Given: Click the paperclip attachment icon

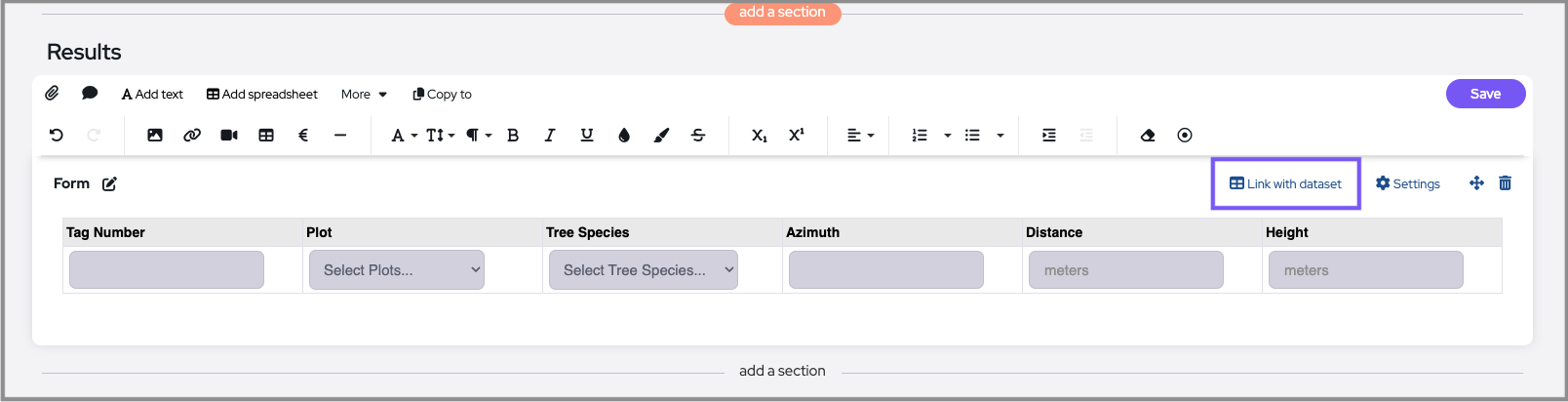Looking at the screenshot, I should [x=52, y=94].
